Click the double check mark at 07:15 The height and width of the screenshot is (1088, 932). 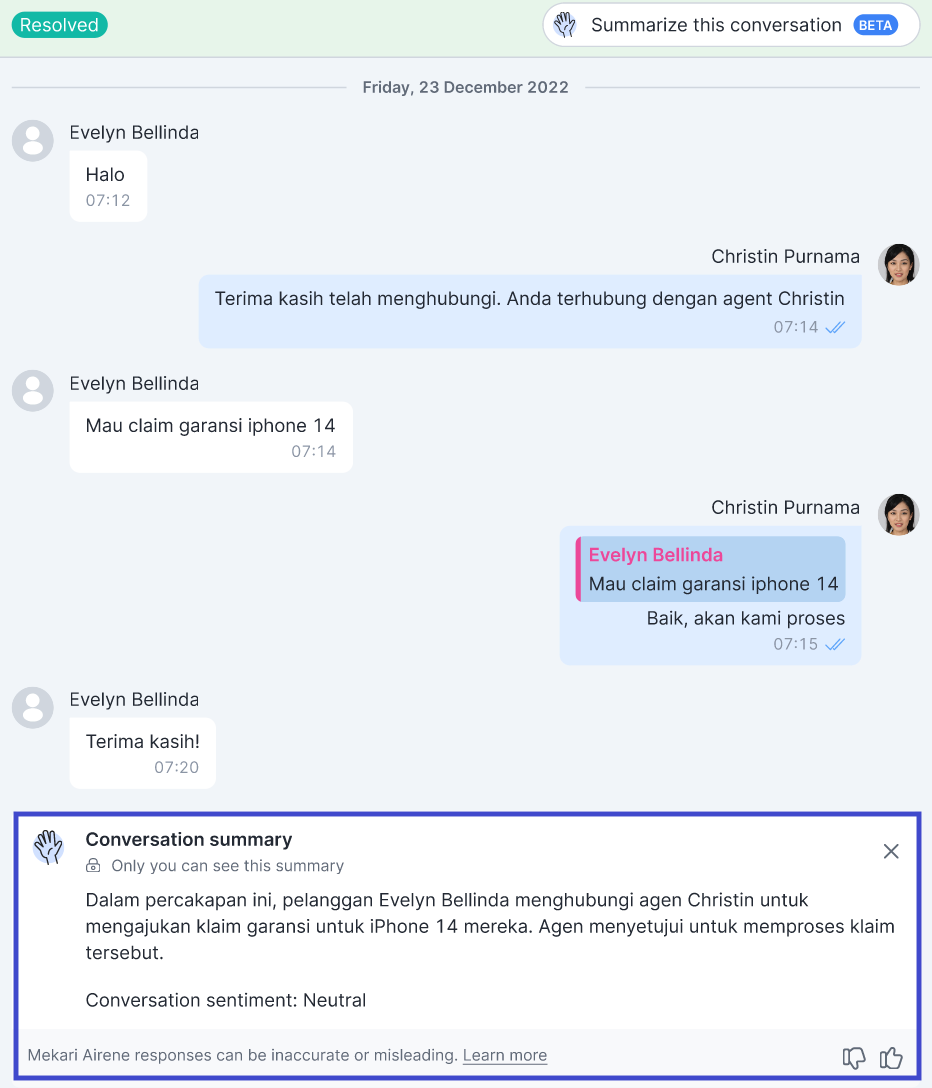835,644
